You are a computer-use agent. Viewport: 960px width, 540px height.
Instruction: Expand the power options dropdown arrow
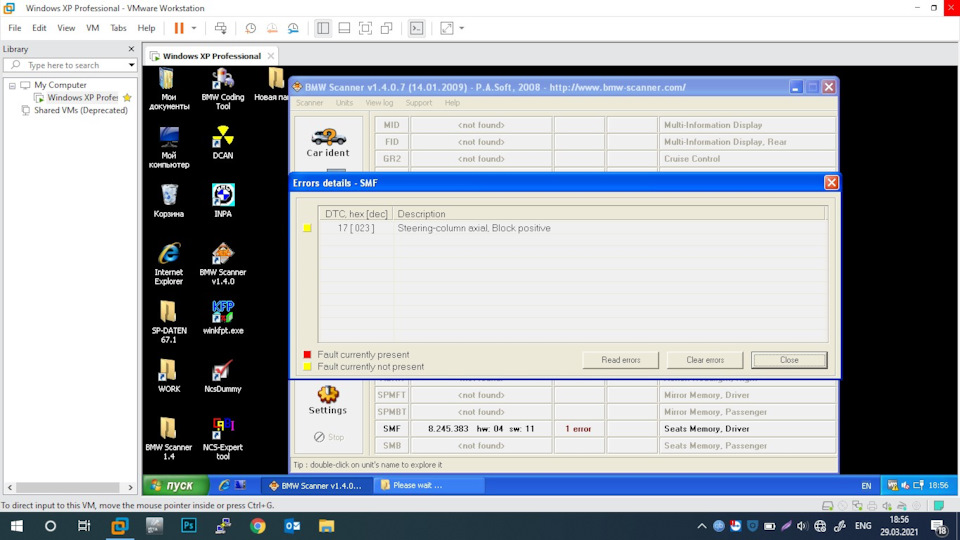194,28
